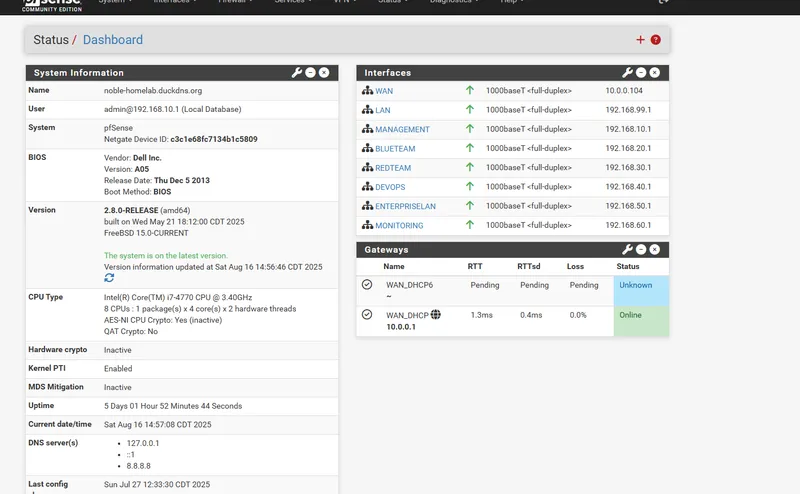This screenshot has height=494, width=800.
Task: Open the MANAGEMENT interface link
Action: coord(403,130)
